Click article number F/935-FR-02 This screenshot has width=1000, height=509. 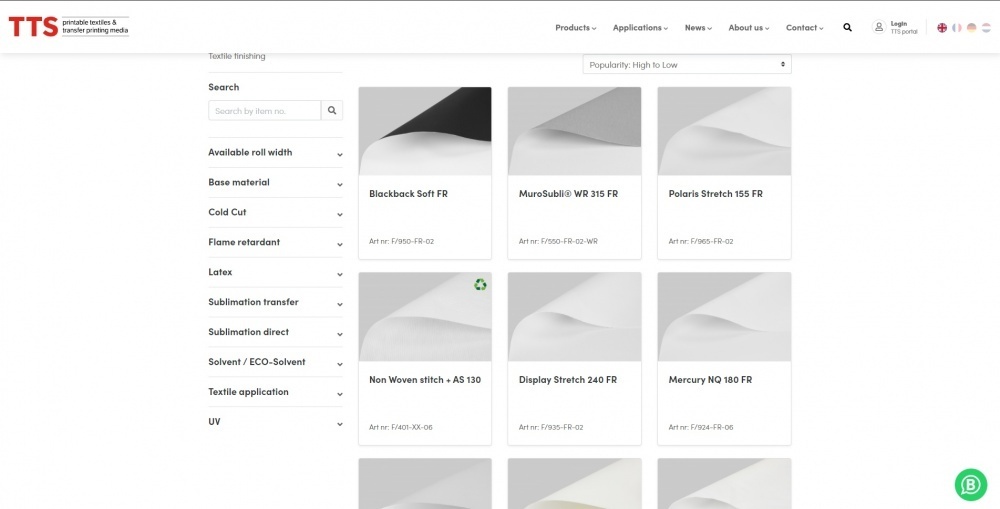551,427
